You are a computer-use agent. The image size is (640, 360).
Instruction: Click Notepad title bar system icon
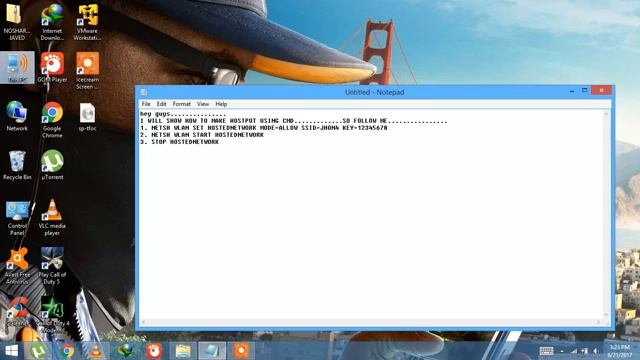(x=144, y=92)
